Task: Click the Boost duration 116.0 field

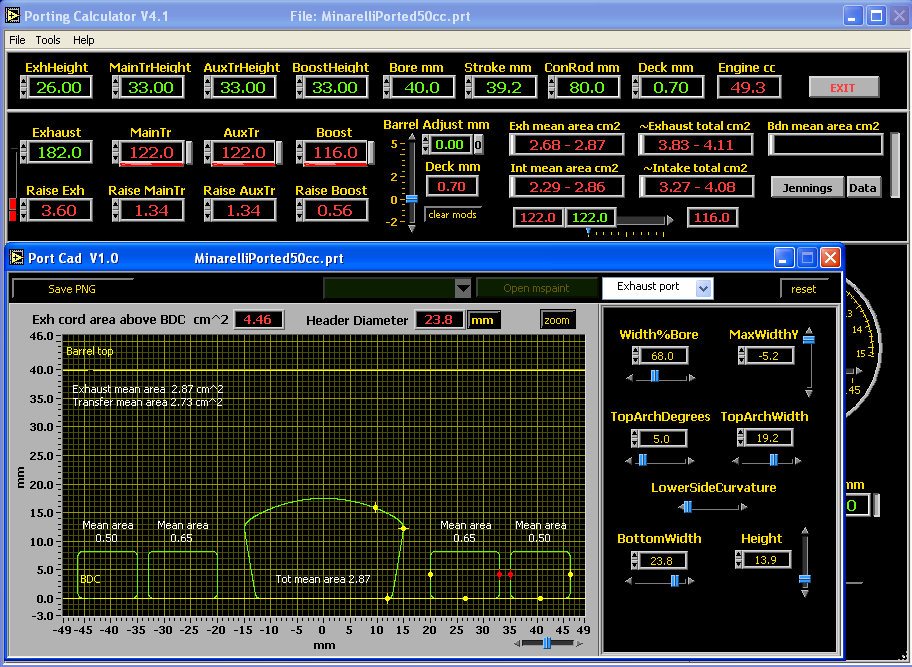Action: 335,152
